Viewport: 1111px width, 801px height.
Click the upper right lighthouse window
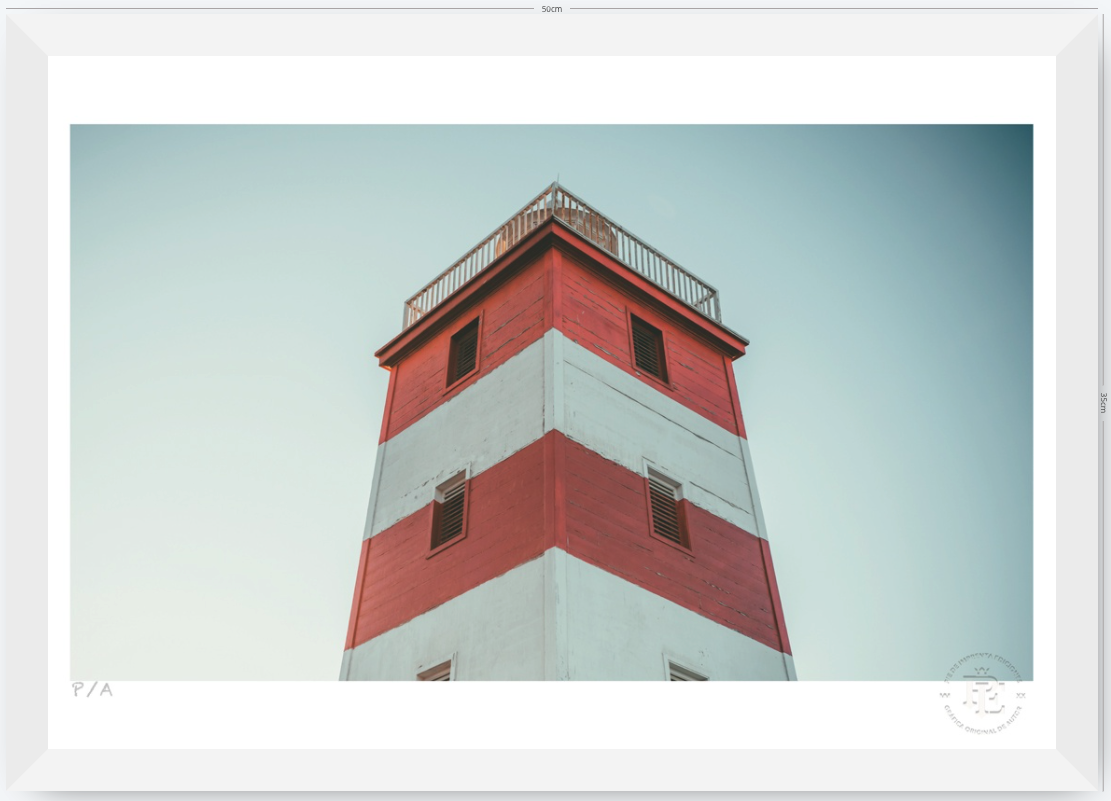coord(648,348)
